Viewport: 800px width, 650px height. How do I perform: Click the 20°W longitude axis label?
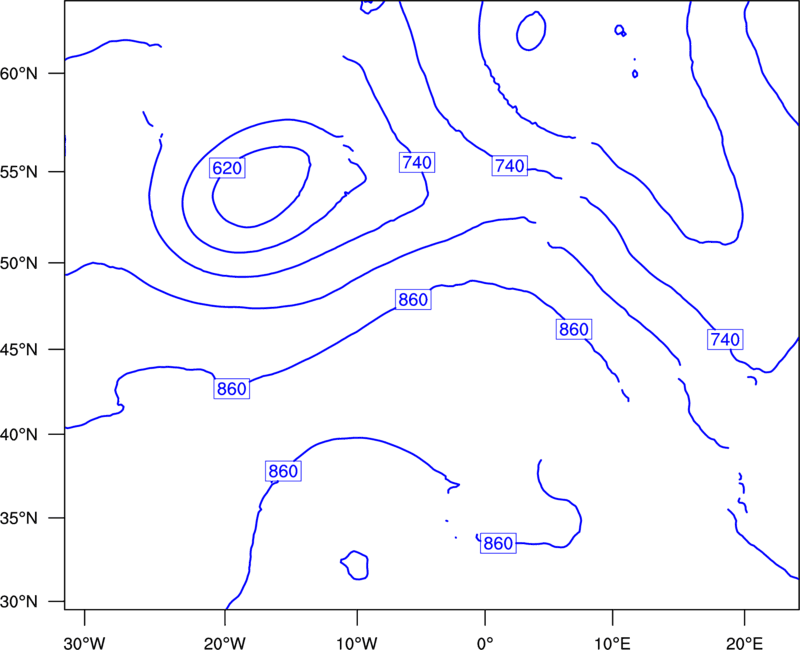pyautogui.click(x=225, y=643)
